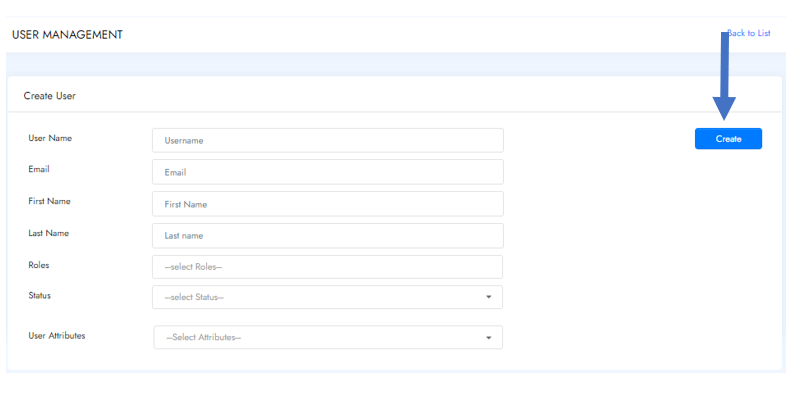Click the USER MANAGEMENT heading
The width and height of the screenshot is (809, 393).
67,35
